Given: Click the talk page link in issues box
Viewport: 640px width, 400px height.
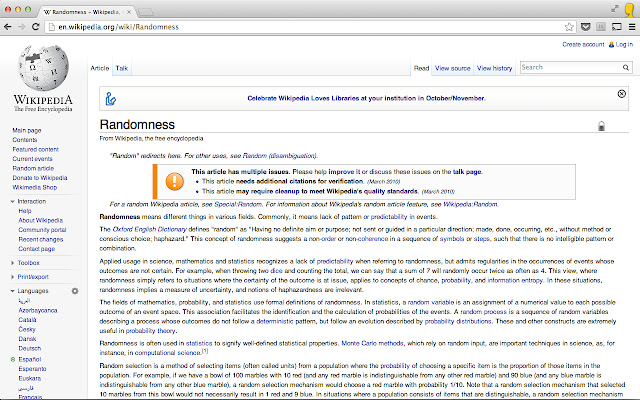Looking at the screenshot, I should 467,172.
